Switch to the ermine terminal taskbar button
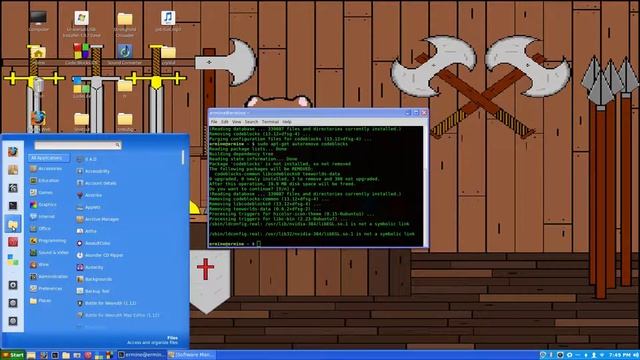Screen dimensions: 640x360 click(x=142, y=355)
